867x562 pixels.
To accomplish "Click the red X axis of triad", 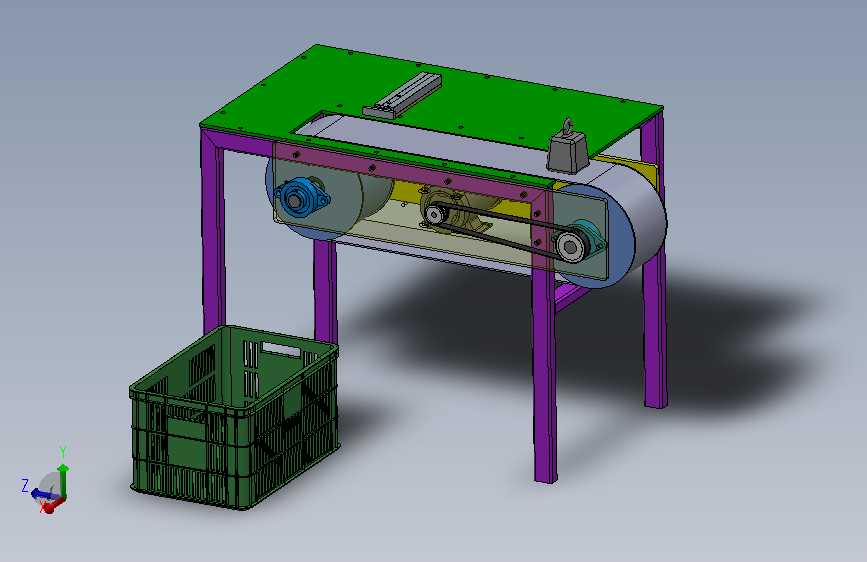I will click(54, 505).
